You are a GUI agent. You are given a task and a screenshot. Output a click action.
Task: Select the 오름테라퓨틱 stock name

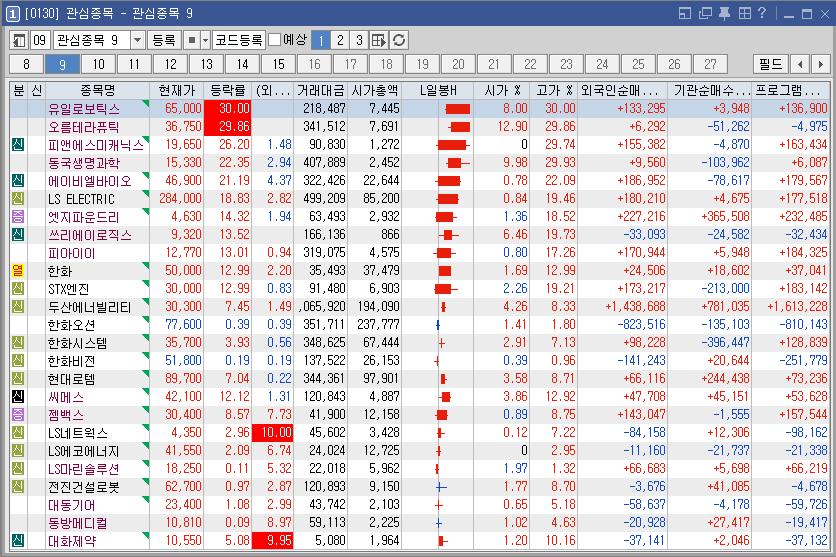click(x=84, y=127)
